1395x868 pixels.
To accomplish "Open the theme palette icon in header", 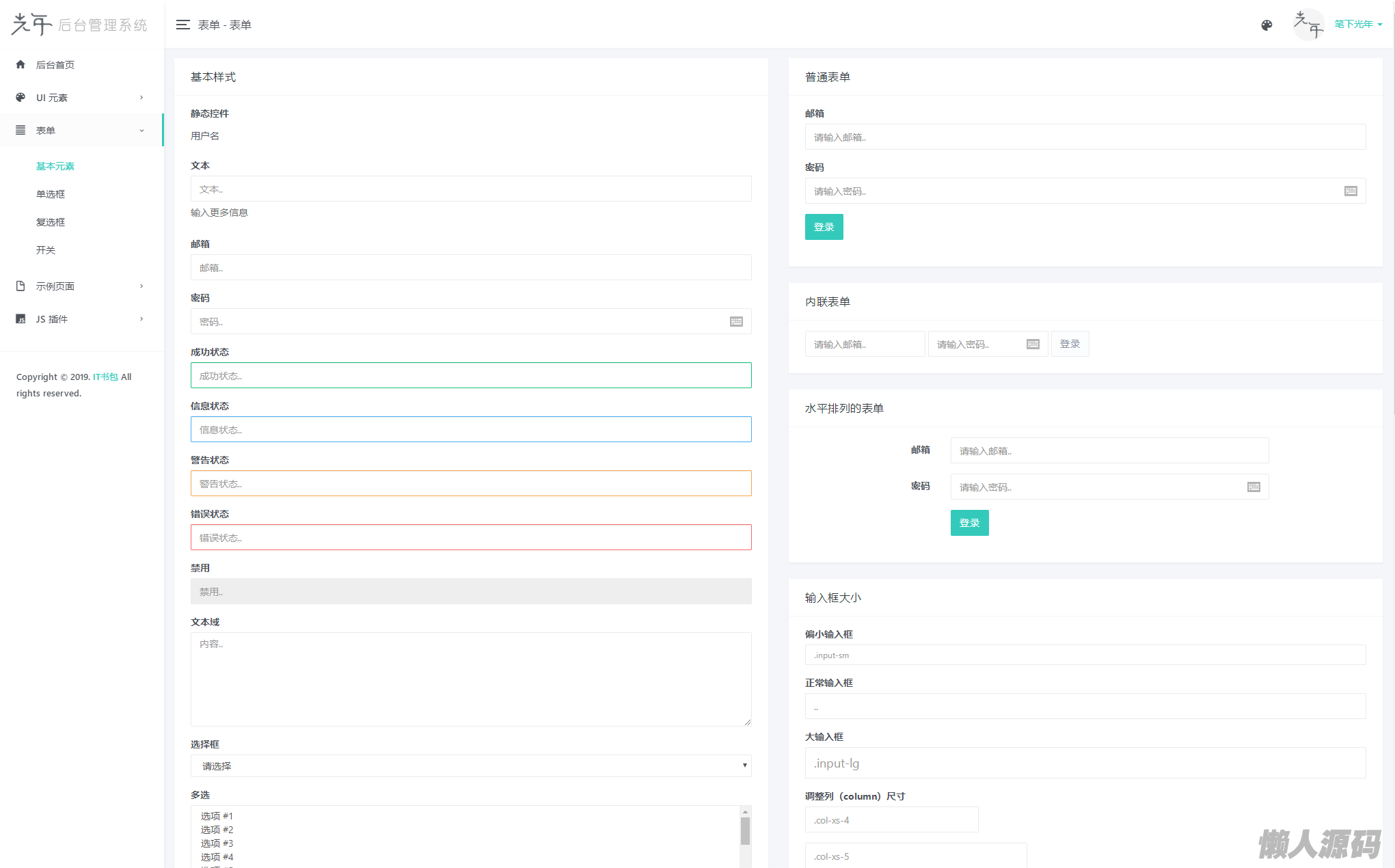I will [x=1267, y=25].
